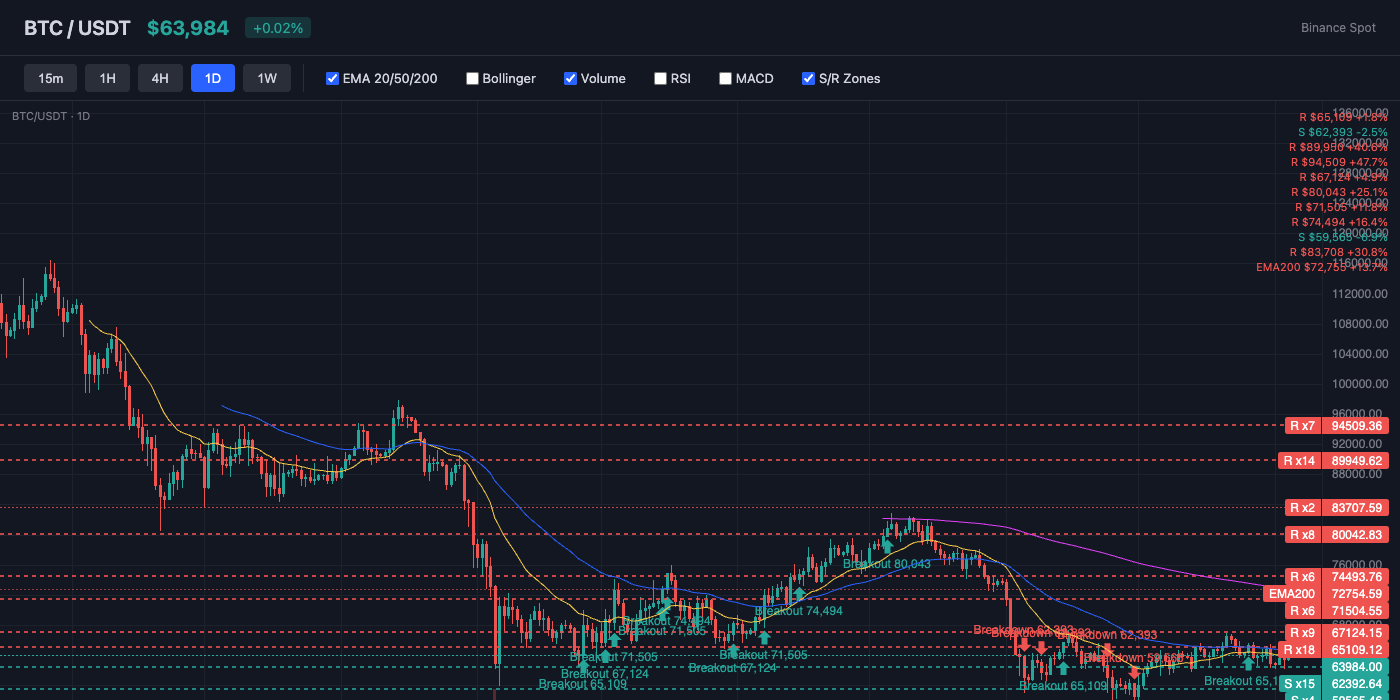1400x700 pixels.
Task: Click the BTC / USDT pair title
Action: pyautogui.click(x=77, y=28)
